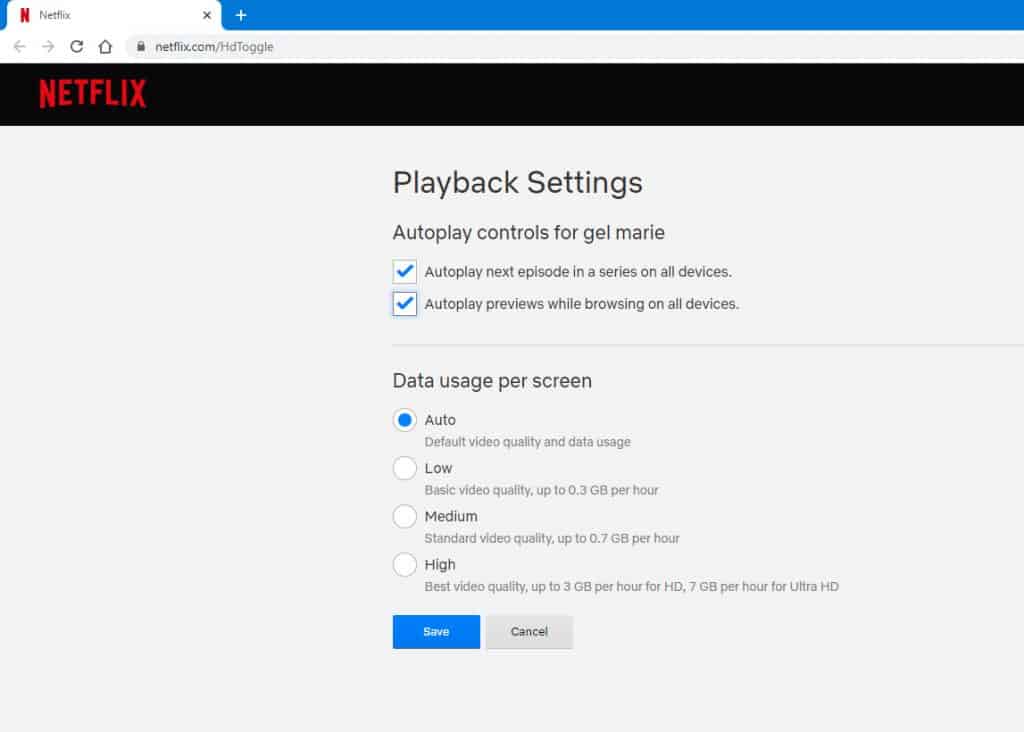Click the Playback Settings heading
The image size is (1024, 732).
tap(517, 183)
